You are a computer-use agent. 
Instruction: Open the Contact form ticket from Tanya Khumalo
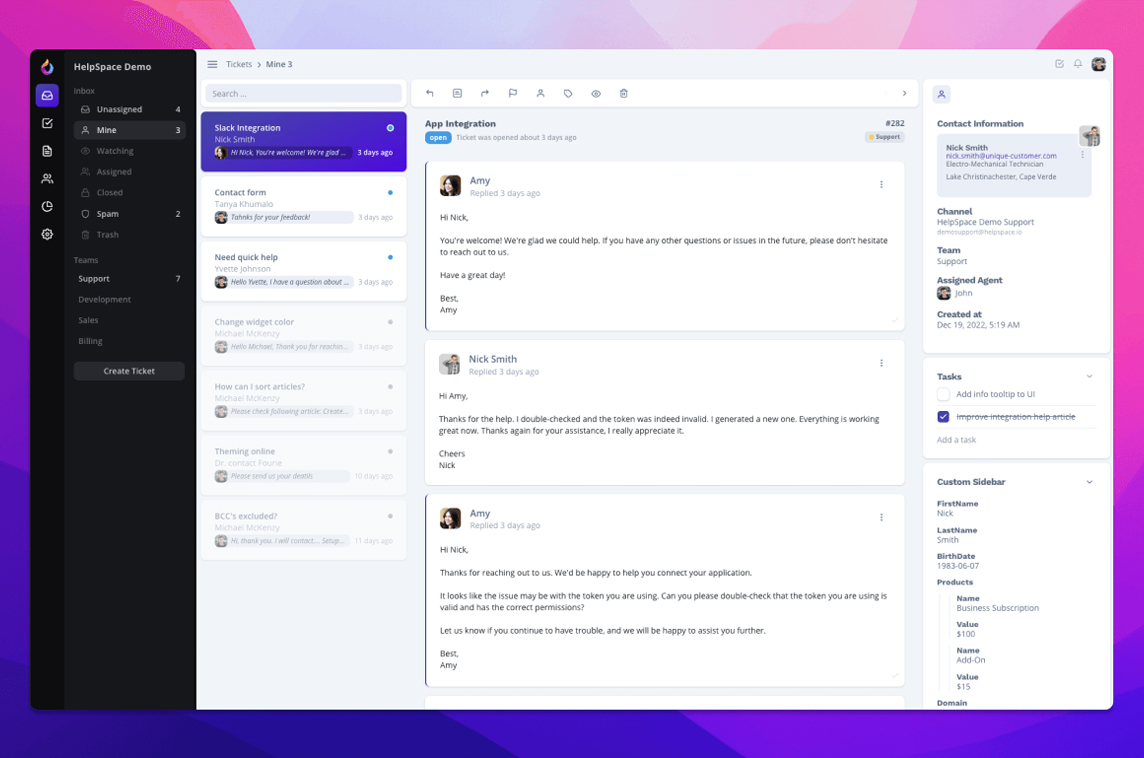pyautogui.click(x=304, y=206)
